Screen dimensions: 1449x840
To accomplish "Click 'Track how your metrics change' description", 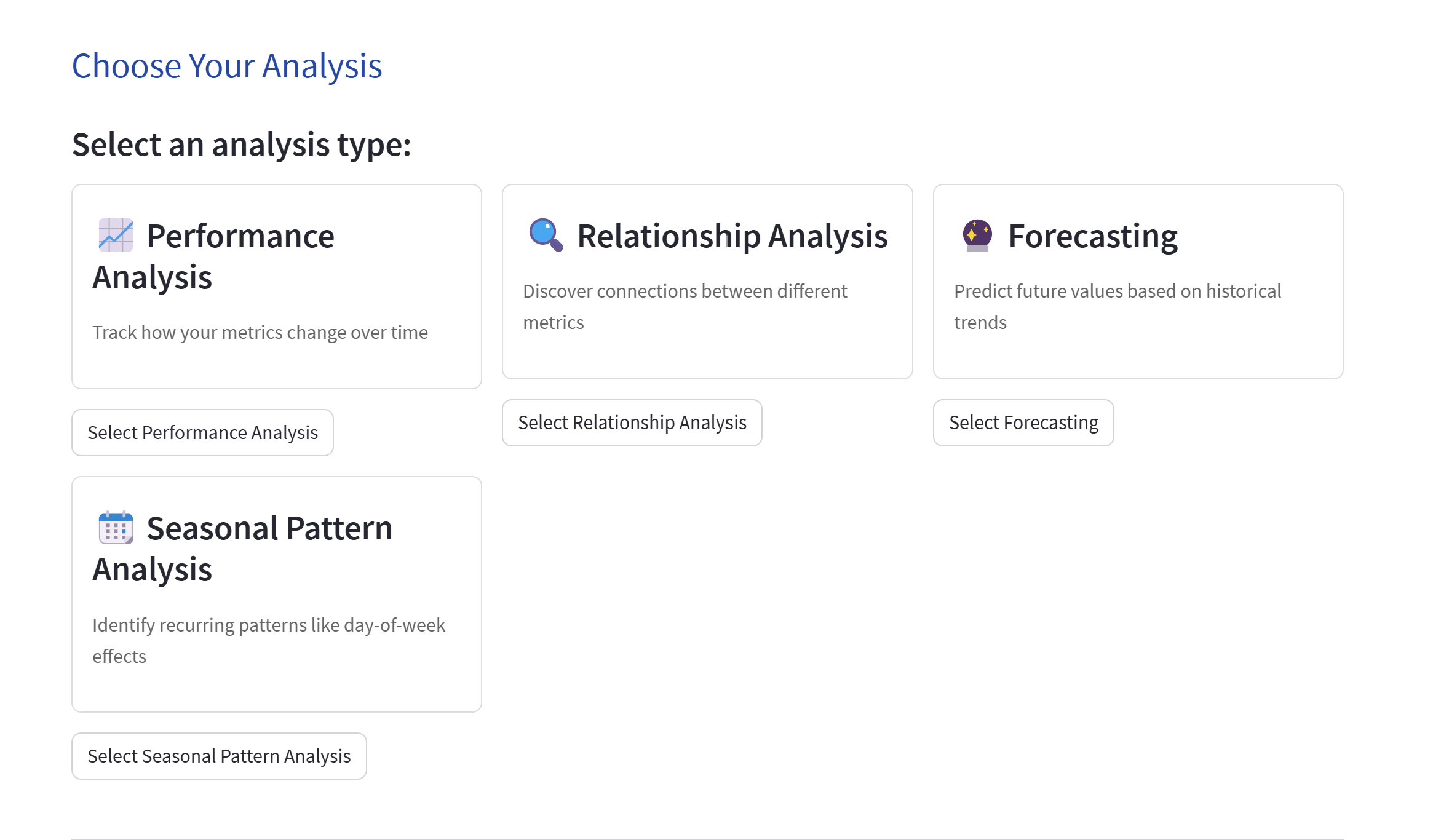I will 260,333.
